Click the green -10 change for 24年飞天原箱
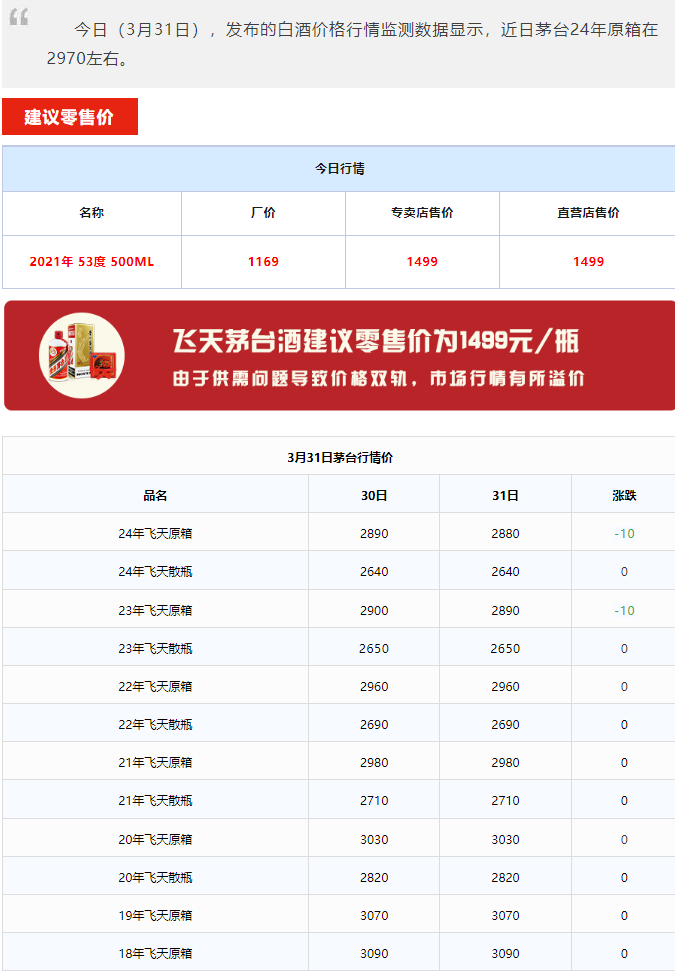This screenshot has width=675, height=971. coord(624,534)
